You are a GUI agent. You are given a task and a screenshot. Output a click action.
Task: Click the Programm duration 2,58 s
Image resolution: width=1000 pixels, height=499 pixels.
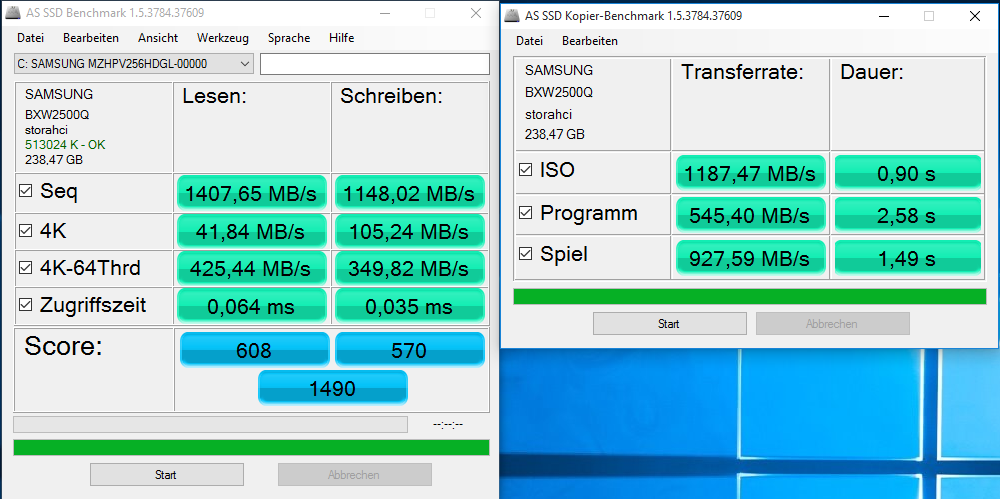click(908, 215)
